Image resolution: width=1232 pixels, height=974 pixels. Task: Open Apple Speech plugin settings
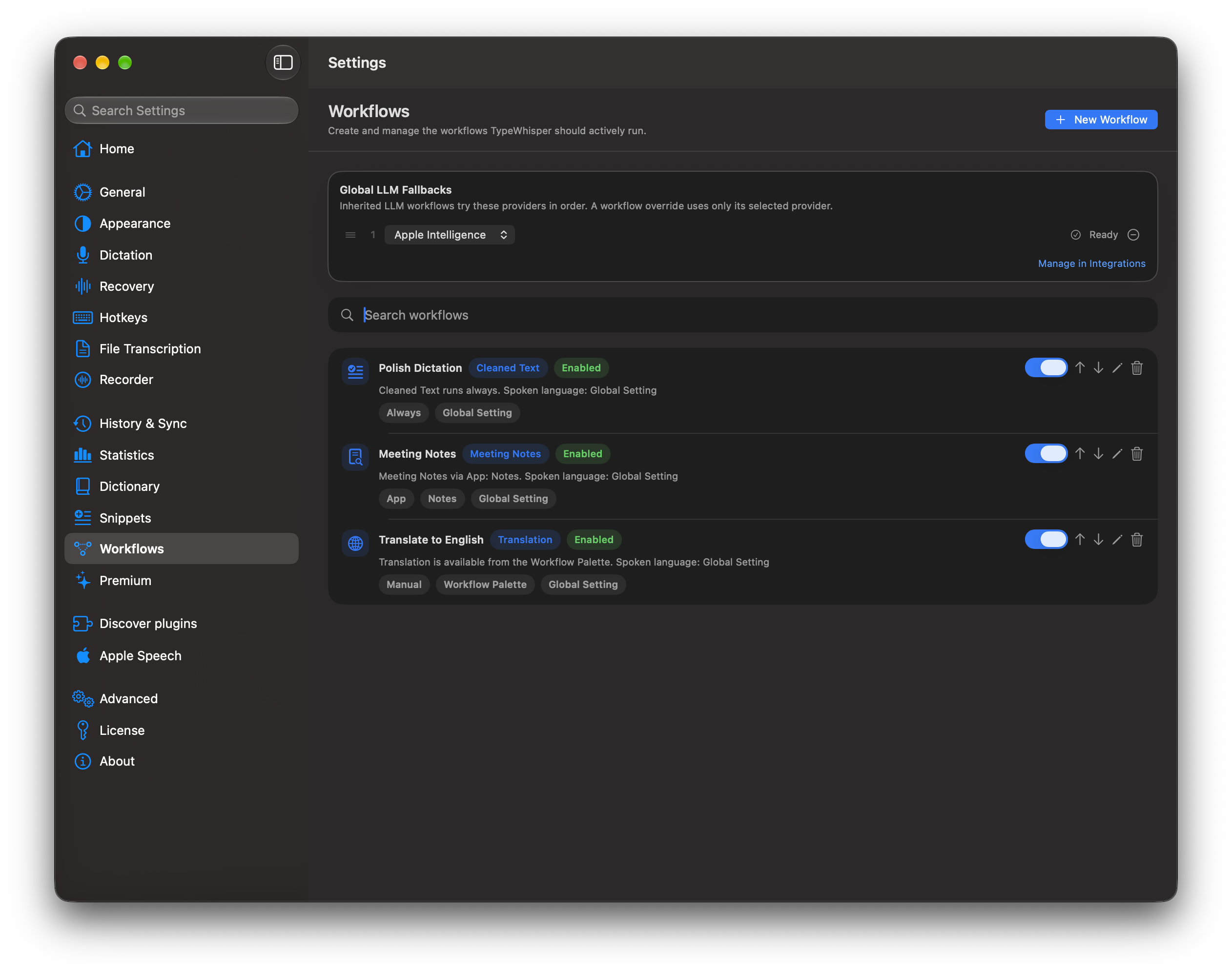tap(182, 656)
